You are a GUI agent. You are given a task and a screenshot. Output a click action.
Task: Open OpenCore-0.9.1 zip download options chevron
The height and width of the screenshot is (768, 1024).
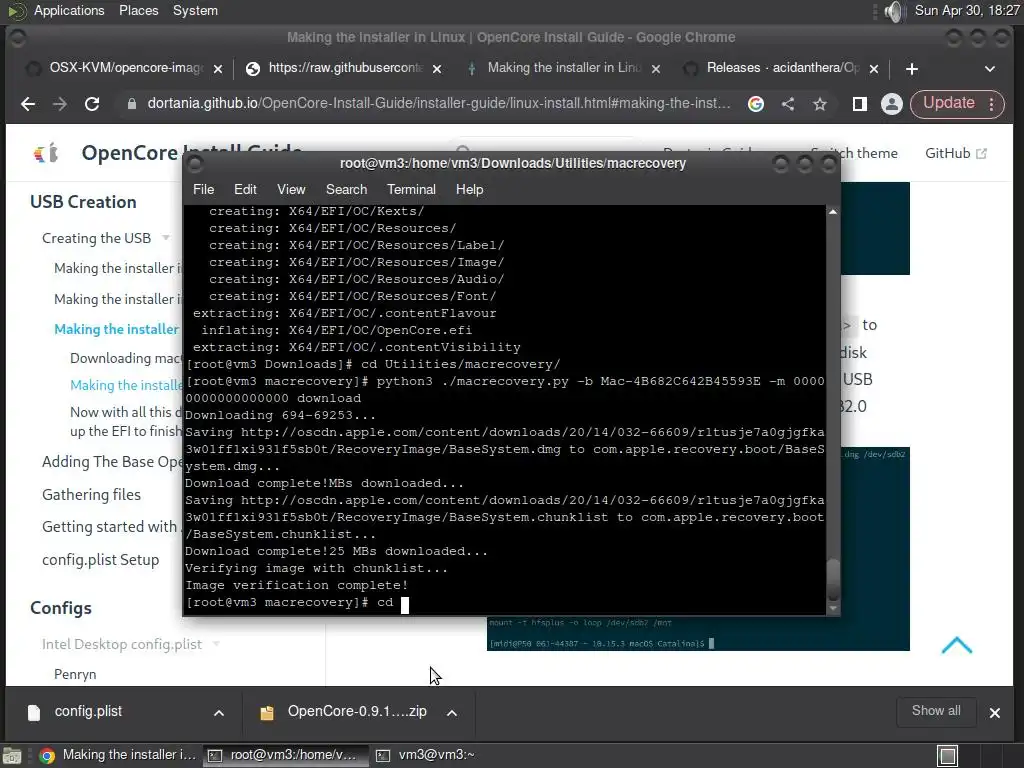click(452, 713)
